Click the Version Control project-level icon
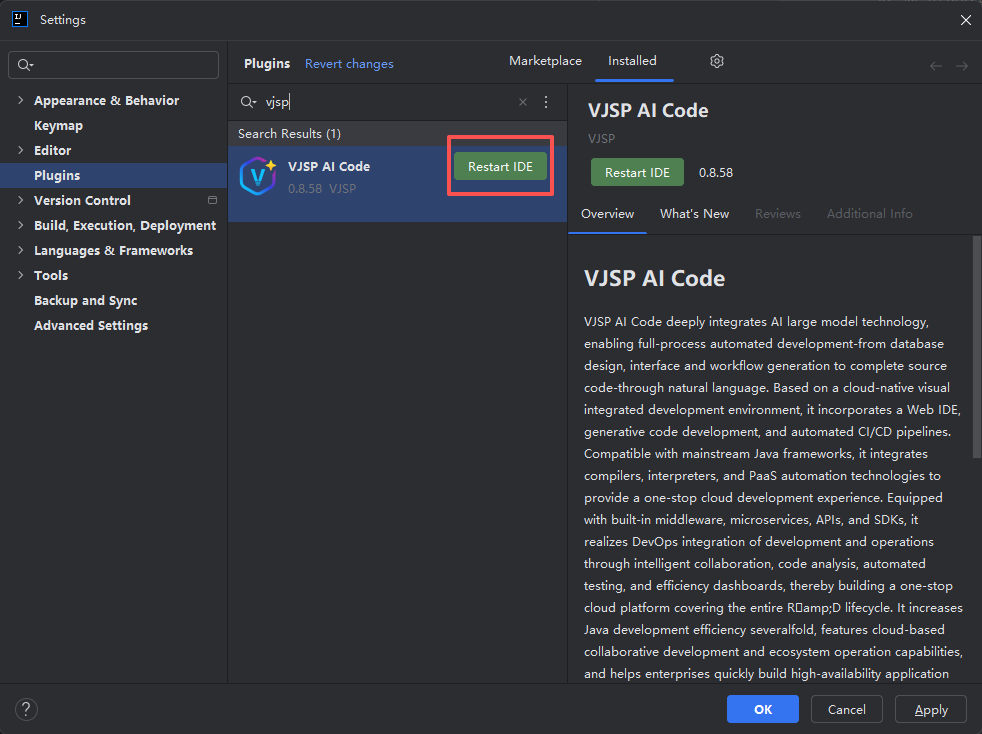Screen dimensions: 982x734 coord(212,200)
